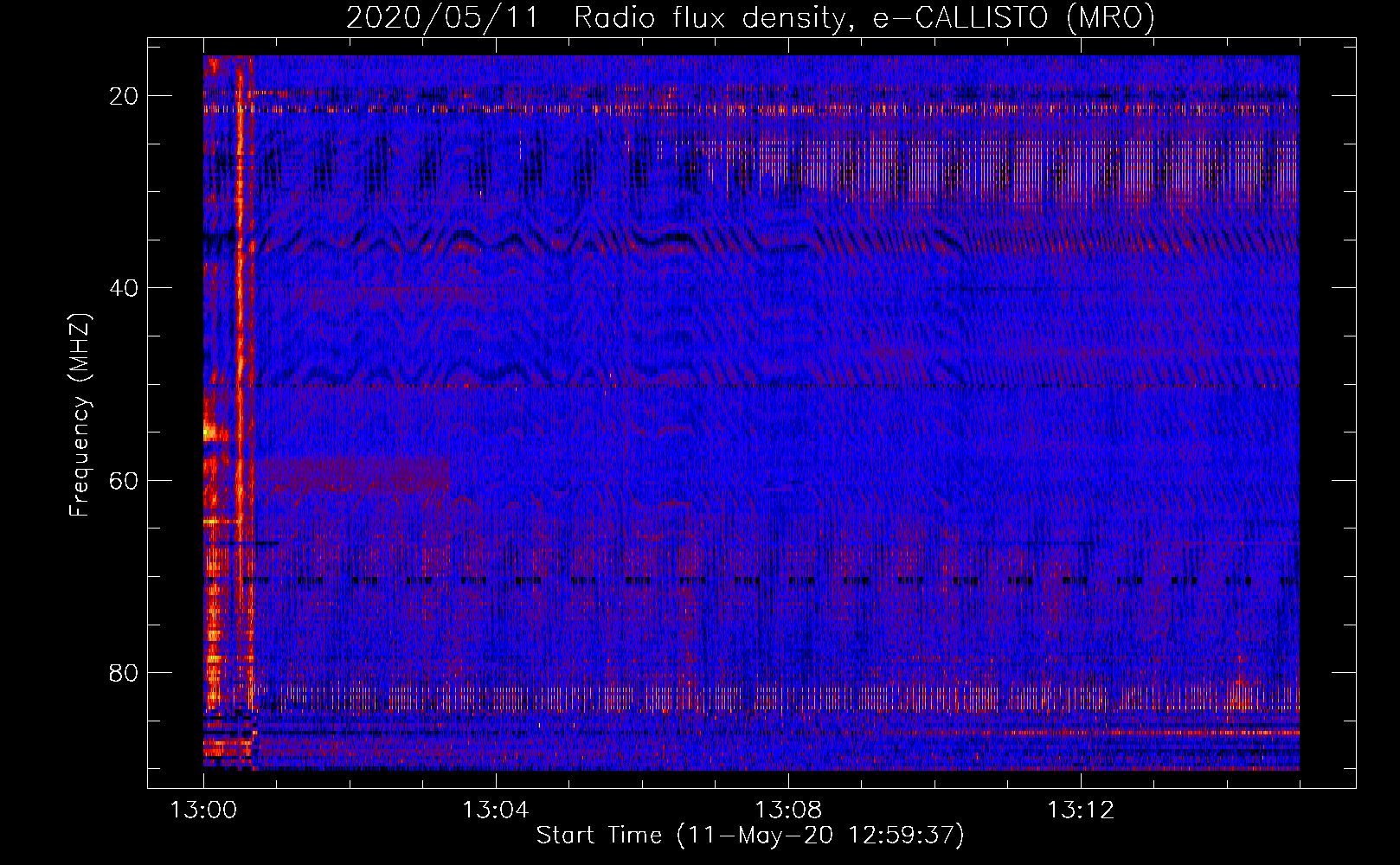The height and width of the screenshot is (865, 1400).
Task: Click the "60" frequency tick label
Action: pos(124,480)
